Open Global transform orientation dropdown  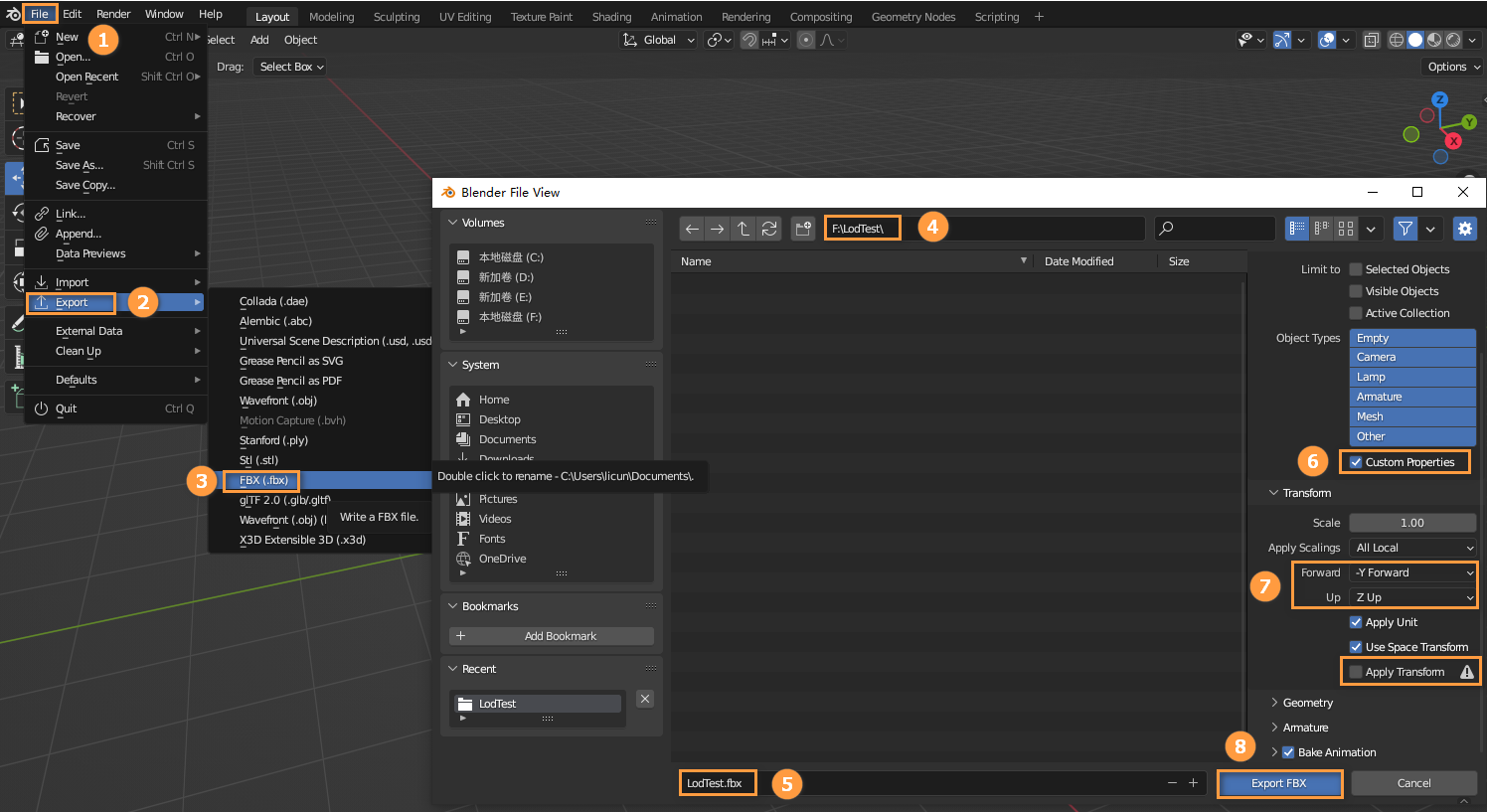pyautogui.click(x=658, y=40)
